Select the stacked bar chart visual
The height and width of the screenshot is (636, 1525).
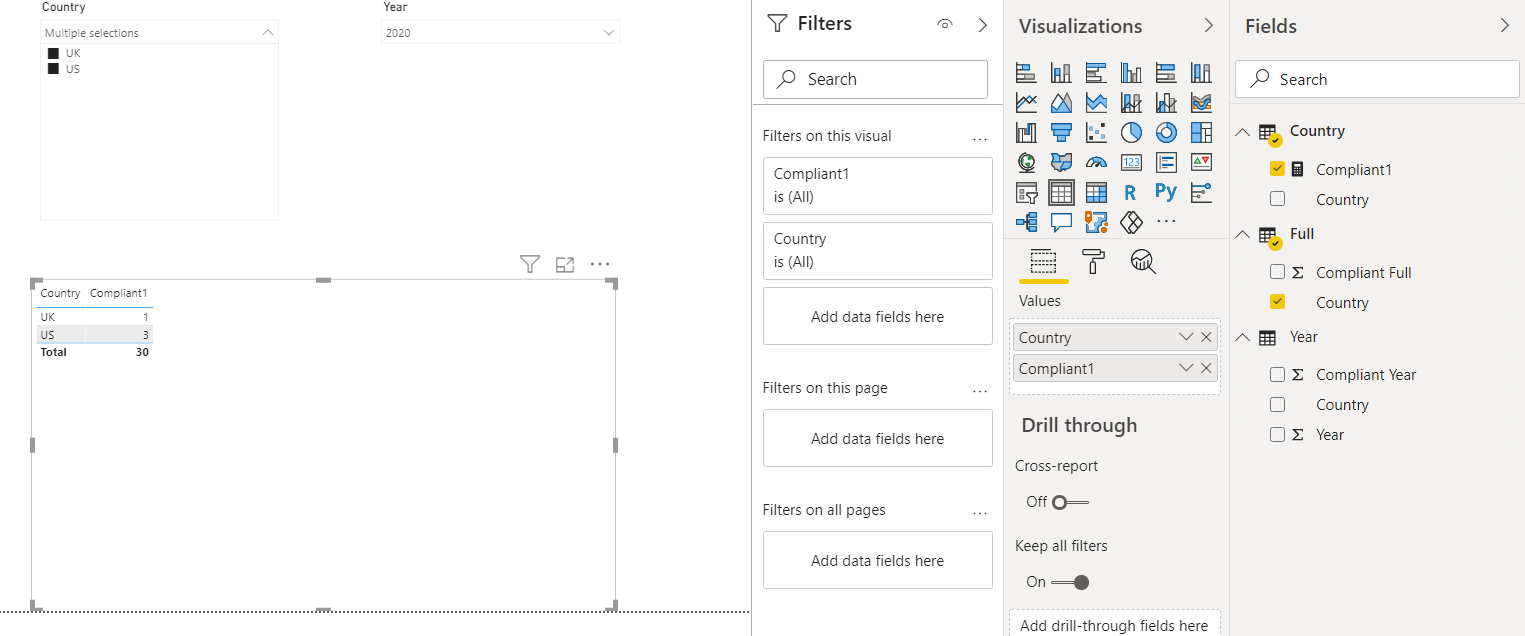coord(1026,73)
